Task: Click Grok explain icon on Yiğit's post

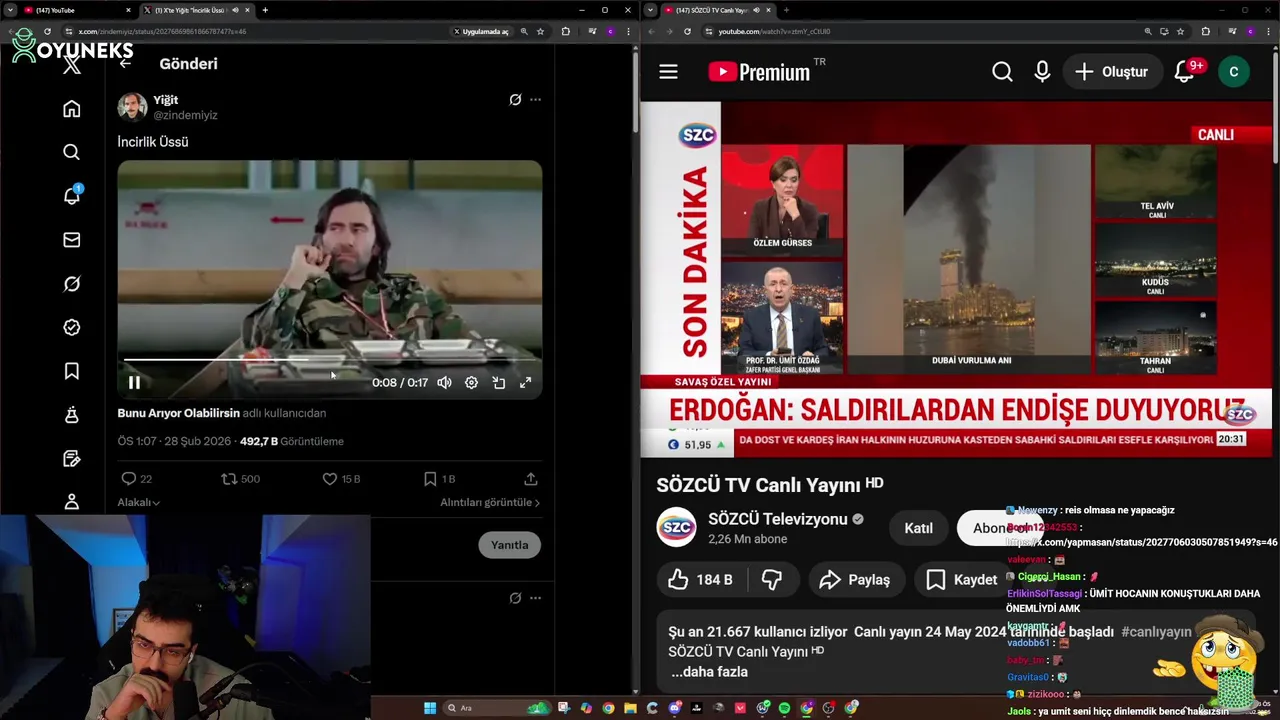Action: [515, 100]
